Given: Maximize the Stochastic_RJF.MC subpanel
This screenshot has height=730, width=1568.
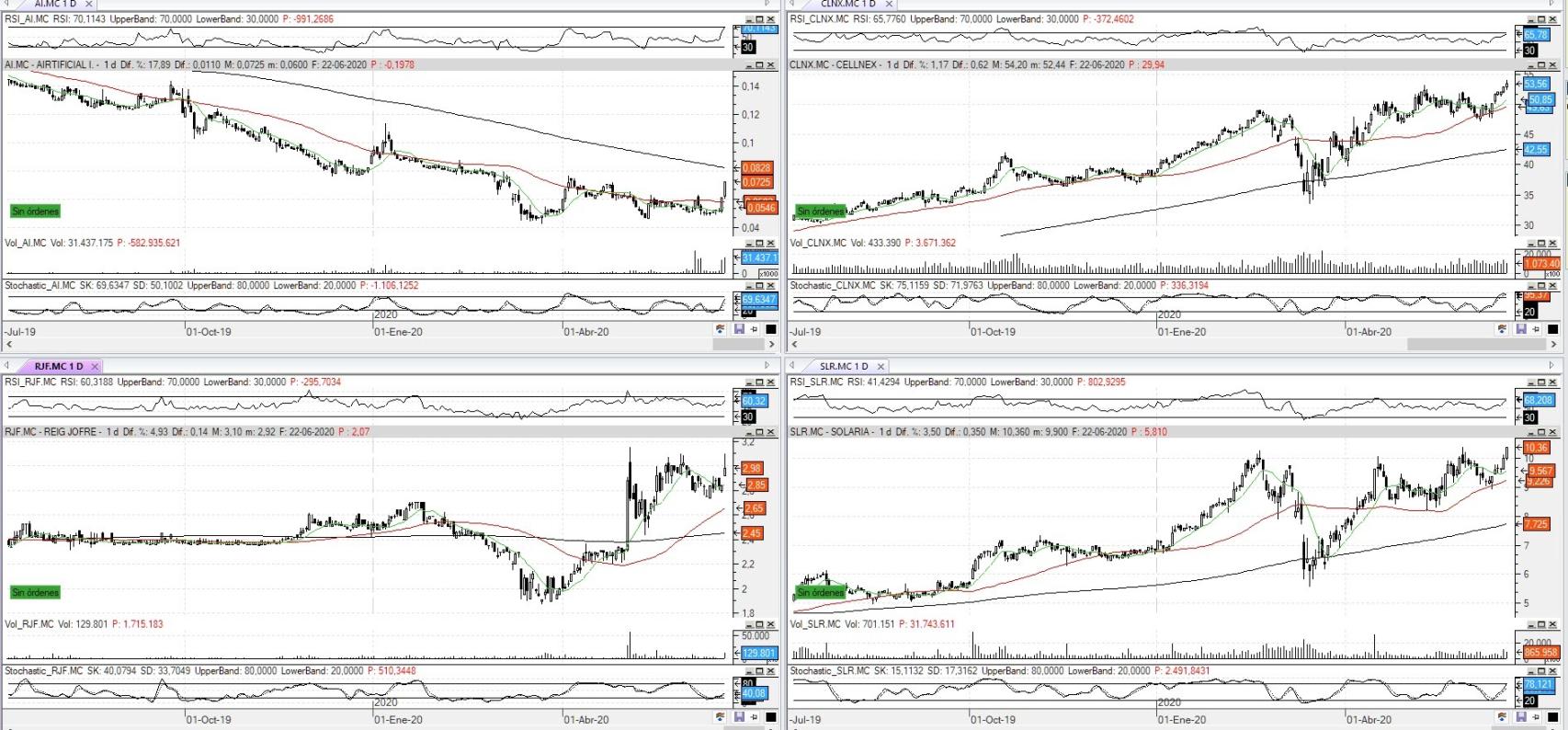Looking at the screenshot, I should click(x=760, y=670).
